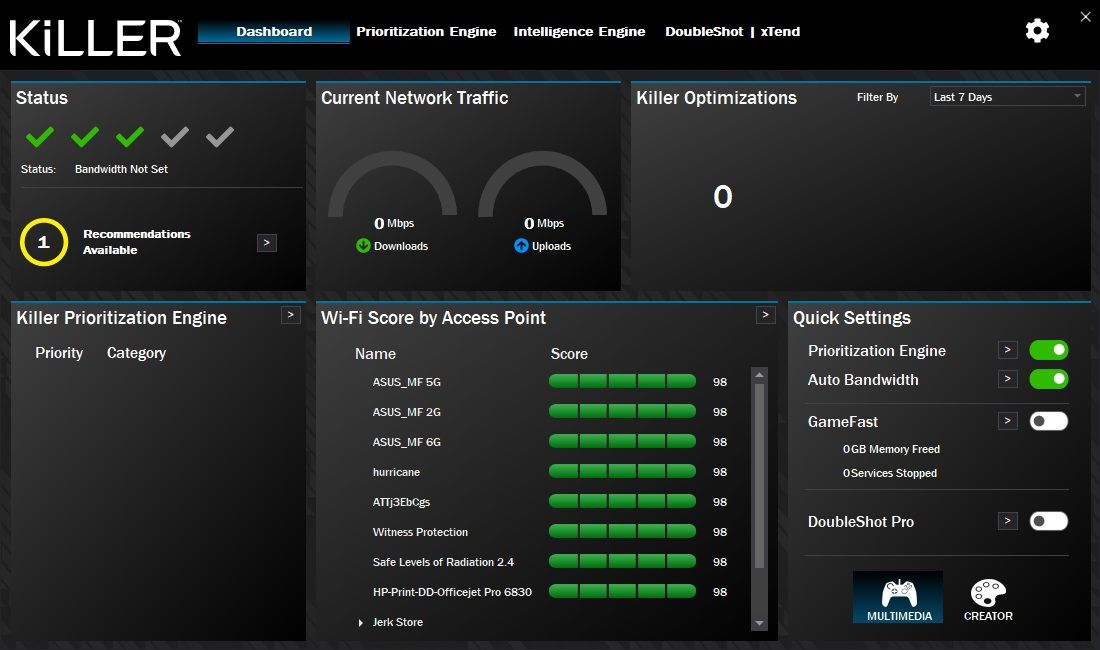Image resolution: width=1100 pixels, height=650 pixels.
Task: Click the Downloads traffic gauge
Action: pos(393,184)
